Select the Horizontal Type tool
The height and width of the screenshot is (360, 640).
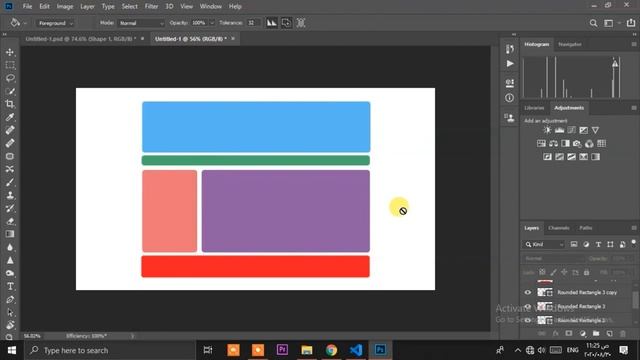pos(10,286)
